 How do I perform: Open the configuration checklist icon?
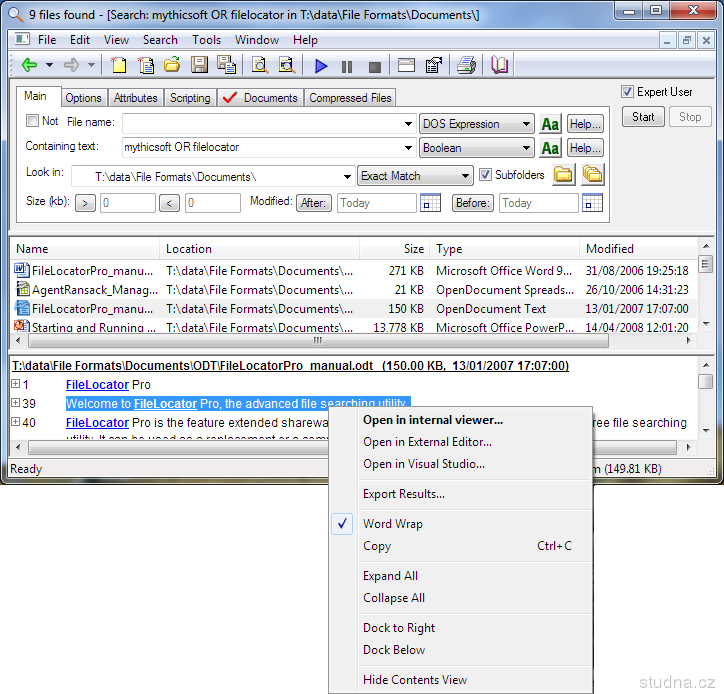point(434,65)
